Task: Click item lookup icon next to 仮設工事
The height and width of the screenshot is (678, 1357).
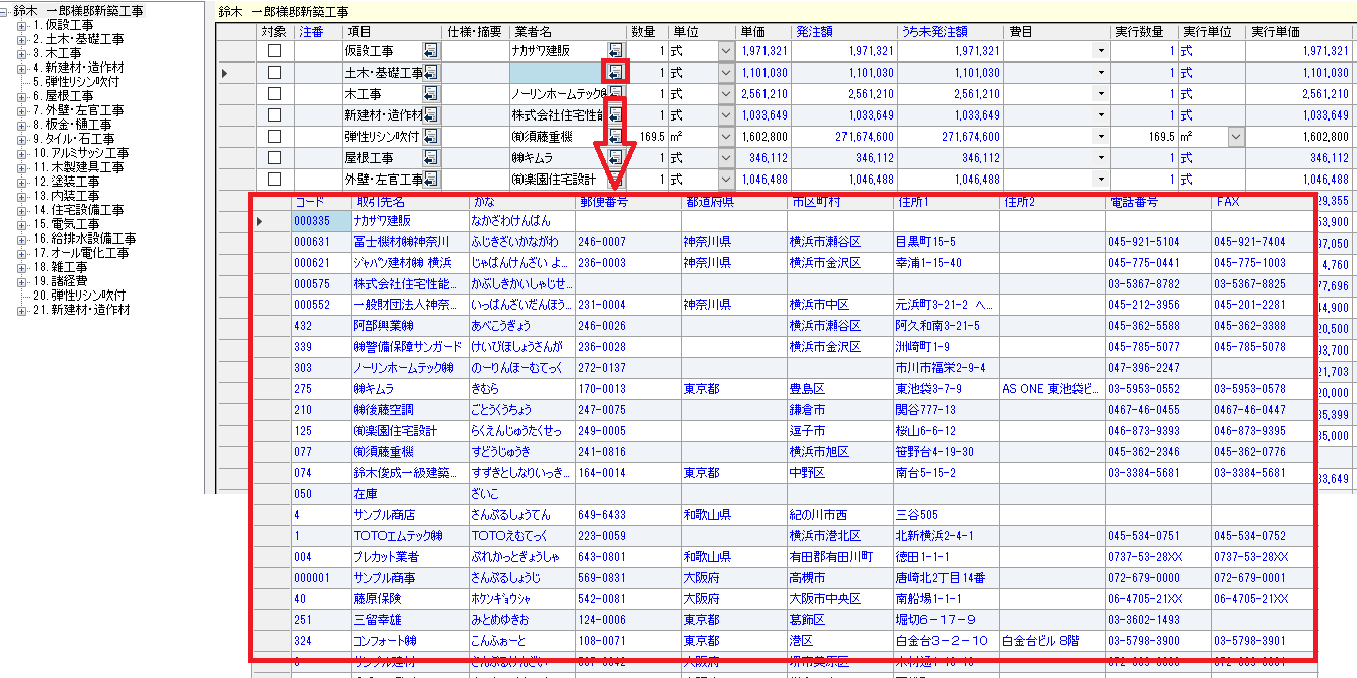Action: click(x=430, y=51)
